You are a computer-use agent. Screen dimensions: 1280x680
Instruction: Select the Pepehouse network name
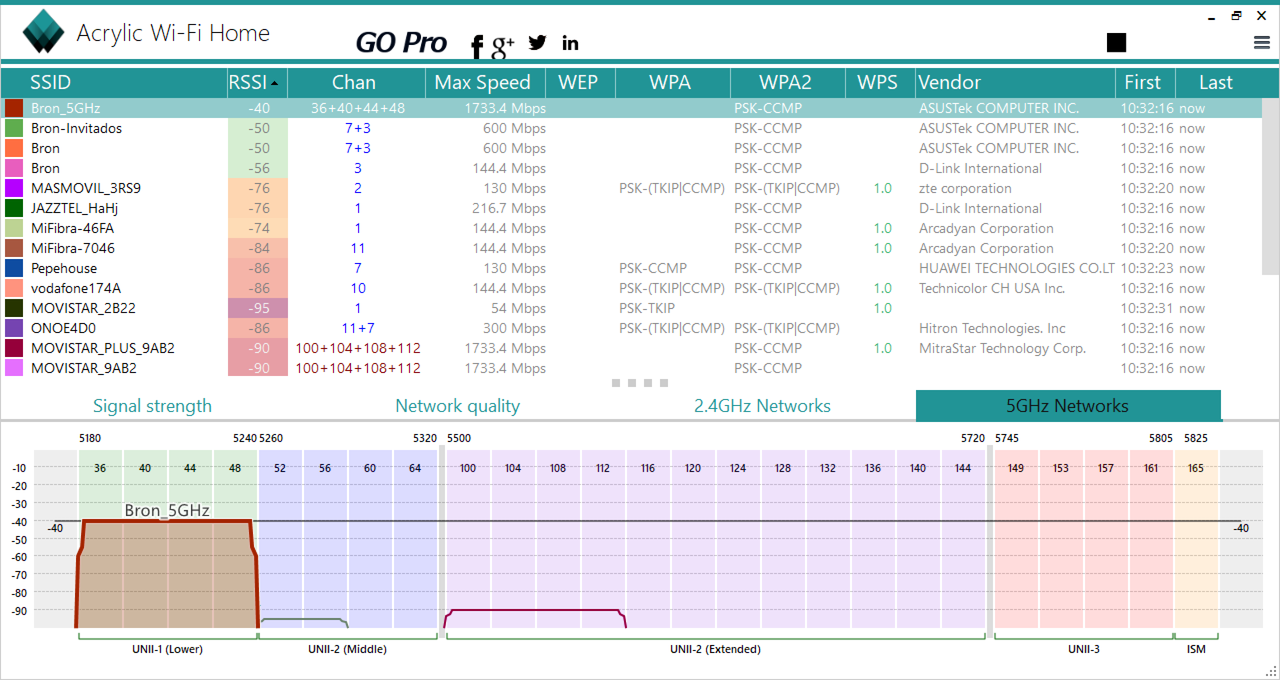pos(64,268)
